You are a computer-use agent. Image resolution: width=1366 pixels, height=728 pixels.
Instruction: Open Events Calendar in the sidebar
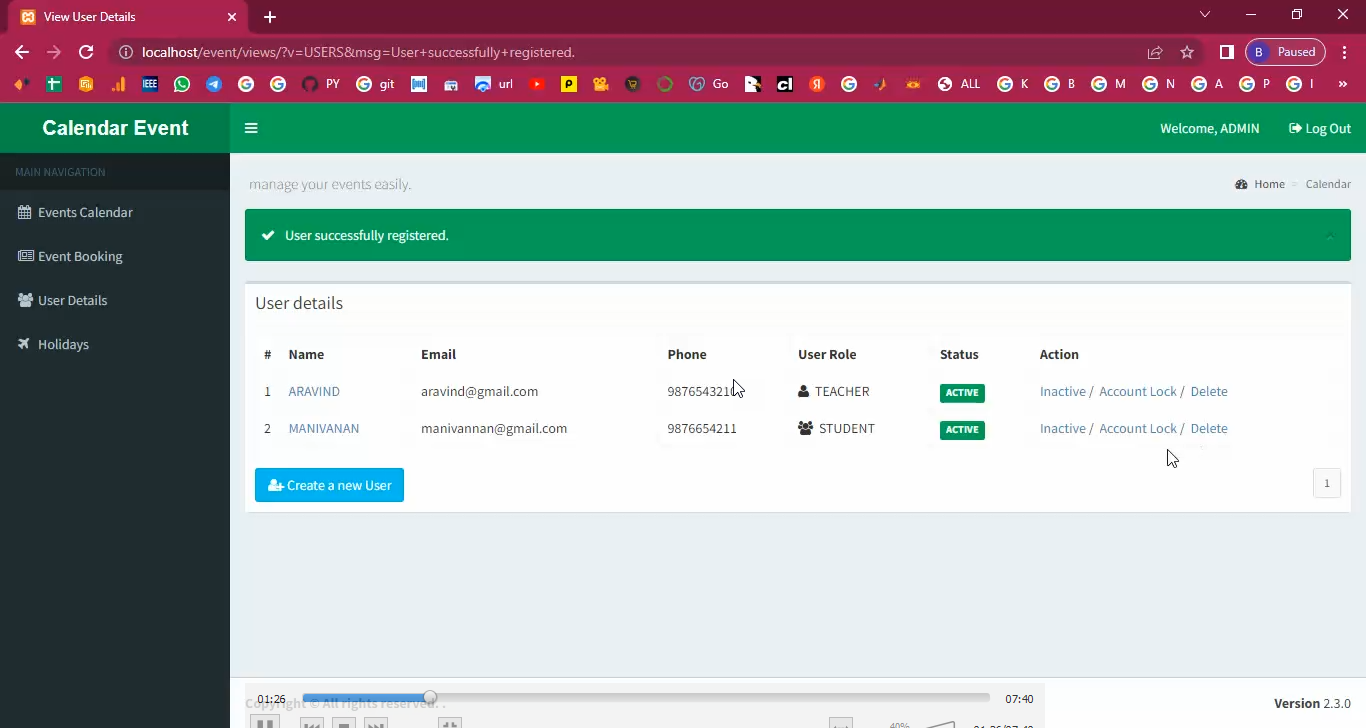pyautogui.click(x=85, y=212)
